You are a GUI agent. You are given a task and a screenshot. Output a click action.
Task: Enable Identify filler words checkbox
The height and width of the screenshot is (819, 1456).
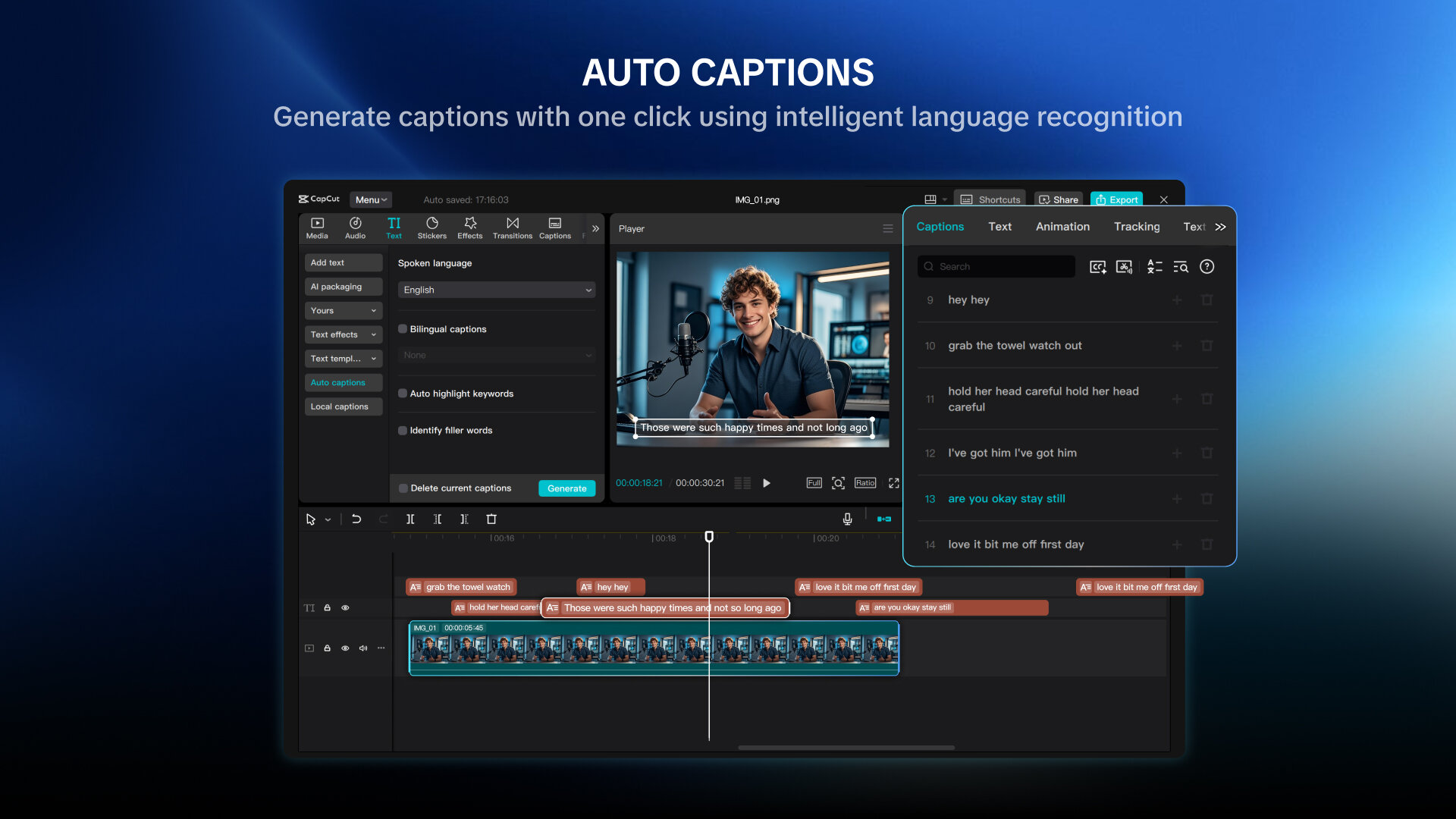click(403, 430)
